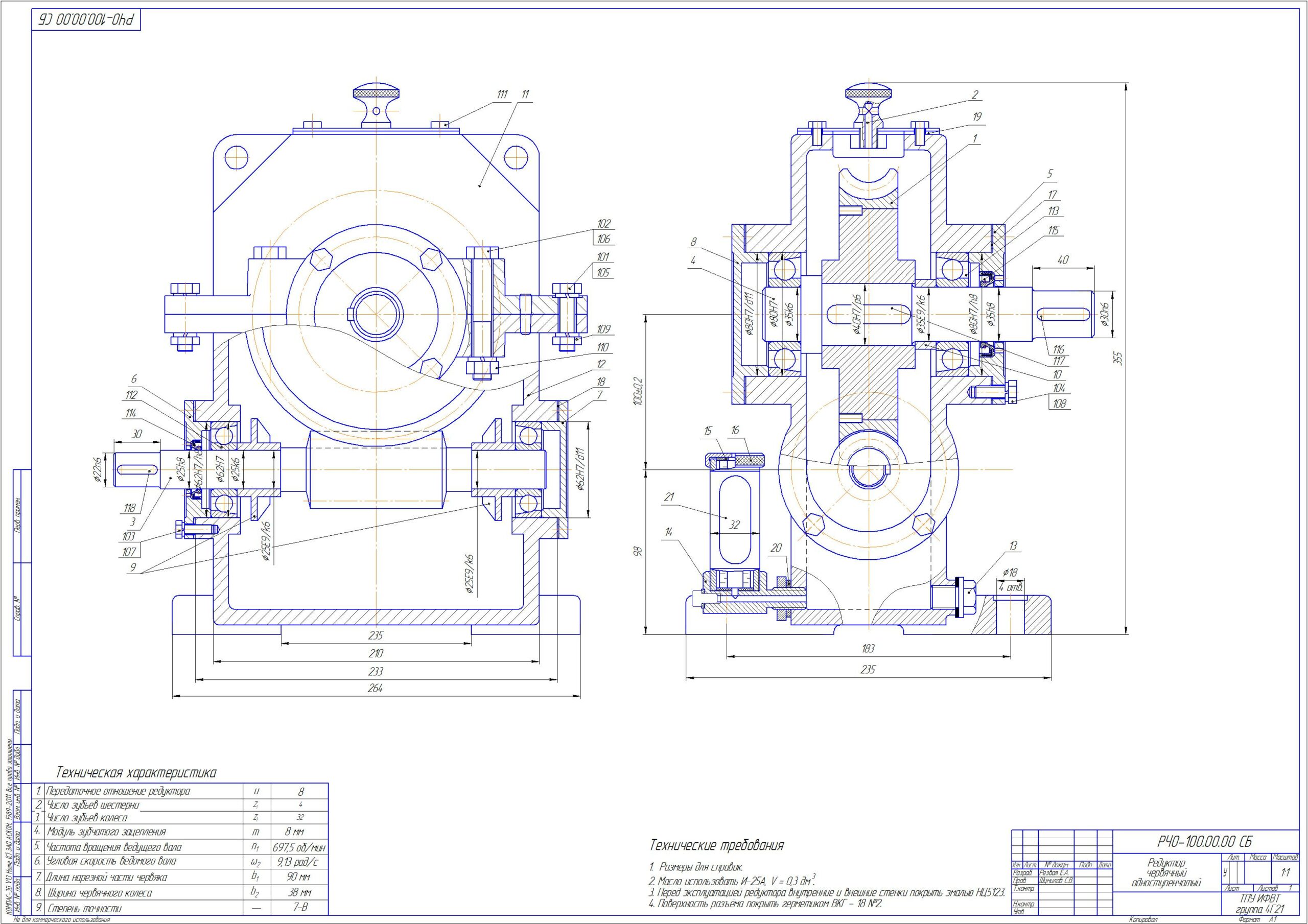Image resolution: width=1308 pixels, height=924 pixels.
Task: Click part callout number 111
Action: 501,94
